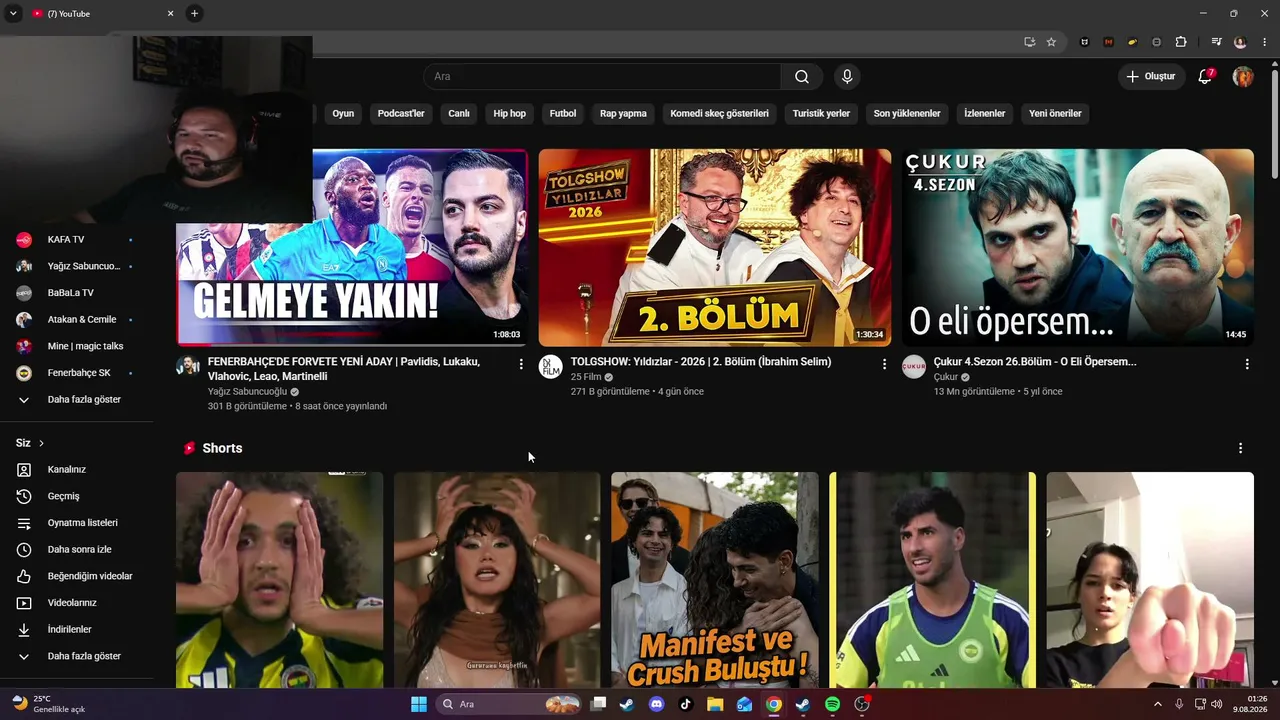Screen dimensions: 1280x720
Task: Open the Shorts shelf options menu
Action: pyautogui.click(x=1240, y=448)
